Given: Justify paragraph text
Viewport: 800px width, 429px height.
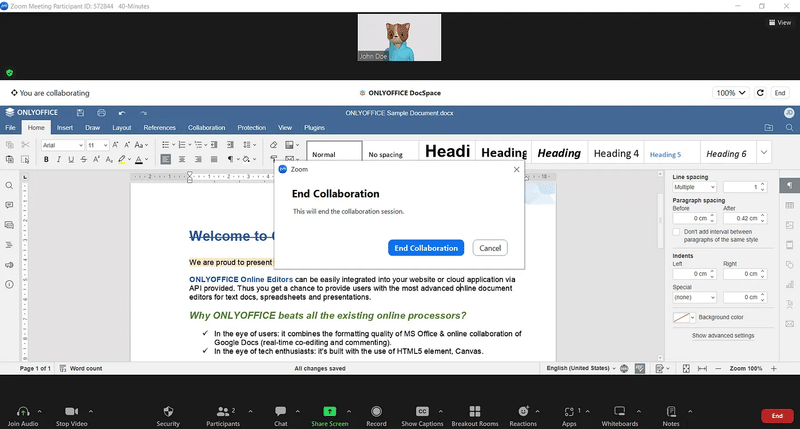Looking at the screenshot, I should (214, 160).
